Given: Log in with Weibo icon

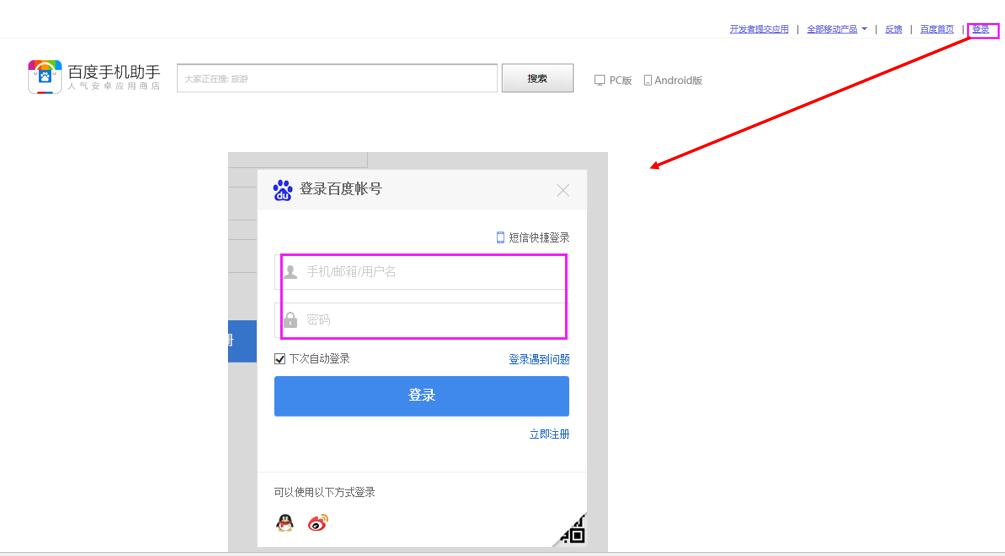Looking at the screenshot, I should pyautogui.click(x=318, y=523).
